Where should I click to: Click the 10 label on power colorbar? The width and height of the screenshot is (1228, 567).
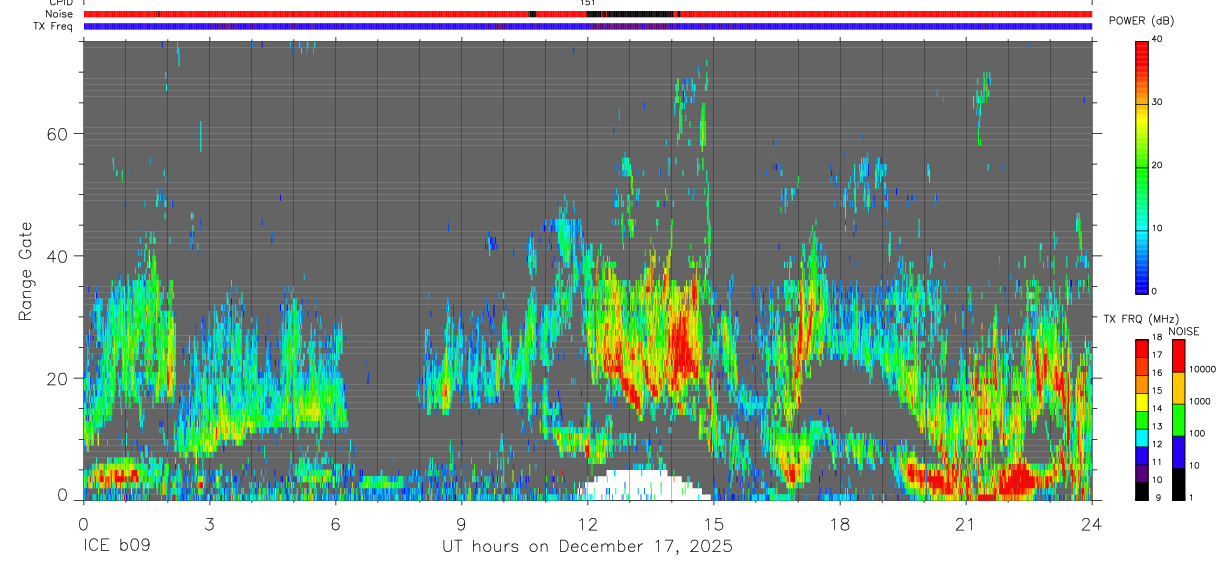click(x=1158, y=229)
